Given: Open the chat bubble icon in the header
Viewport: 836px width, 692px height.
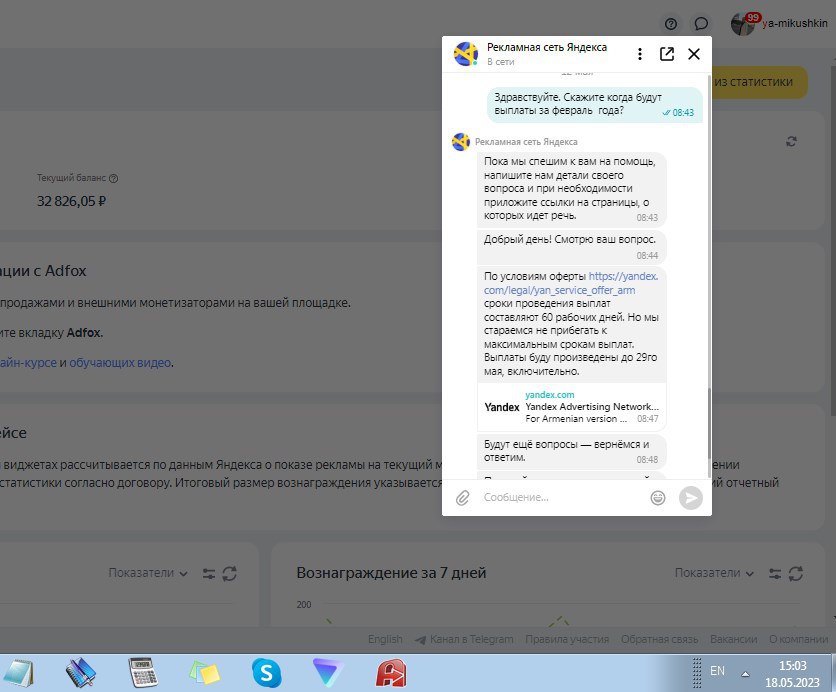Looking at the screenshot, I should click(x=701, y=24).
